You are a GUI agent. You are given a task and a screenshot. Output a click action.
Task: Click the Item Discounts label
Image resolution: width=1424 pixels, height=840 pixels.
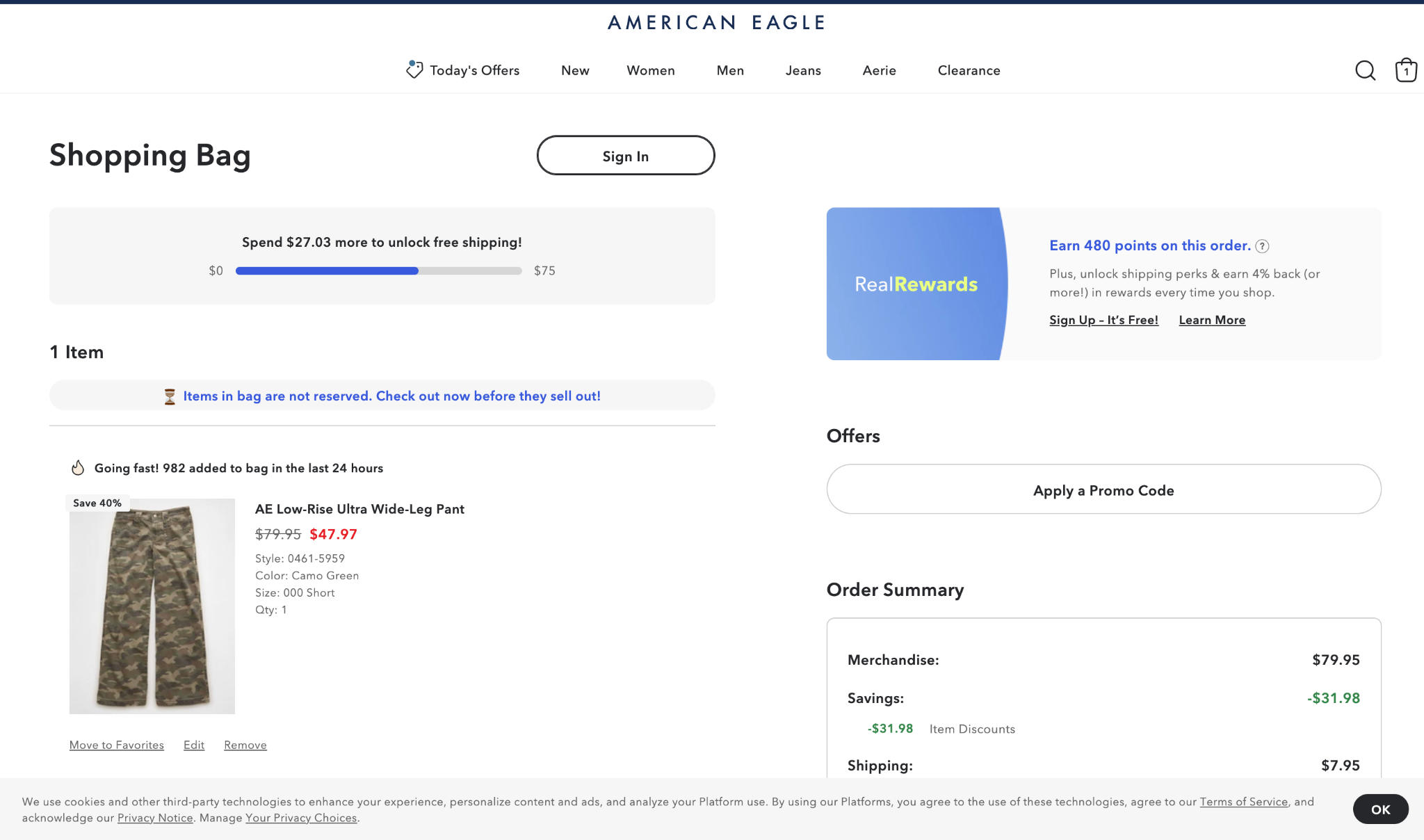click(972, 729)
